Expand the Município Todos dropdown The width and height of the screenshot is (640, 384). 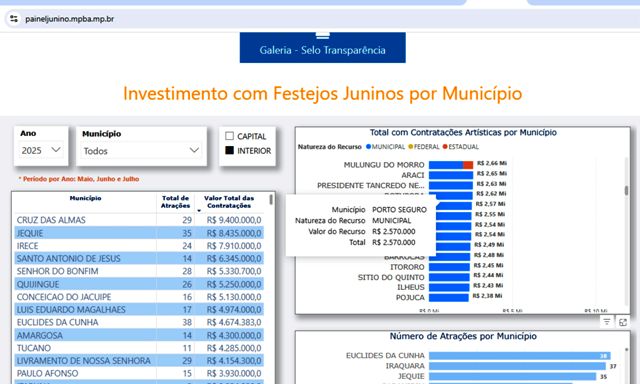point(141,151)
